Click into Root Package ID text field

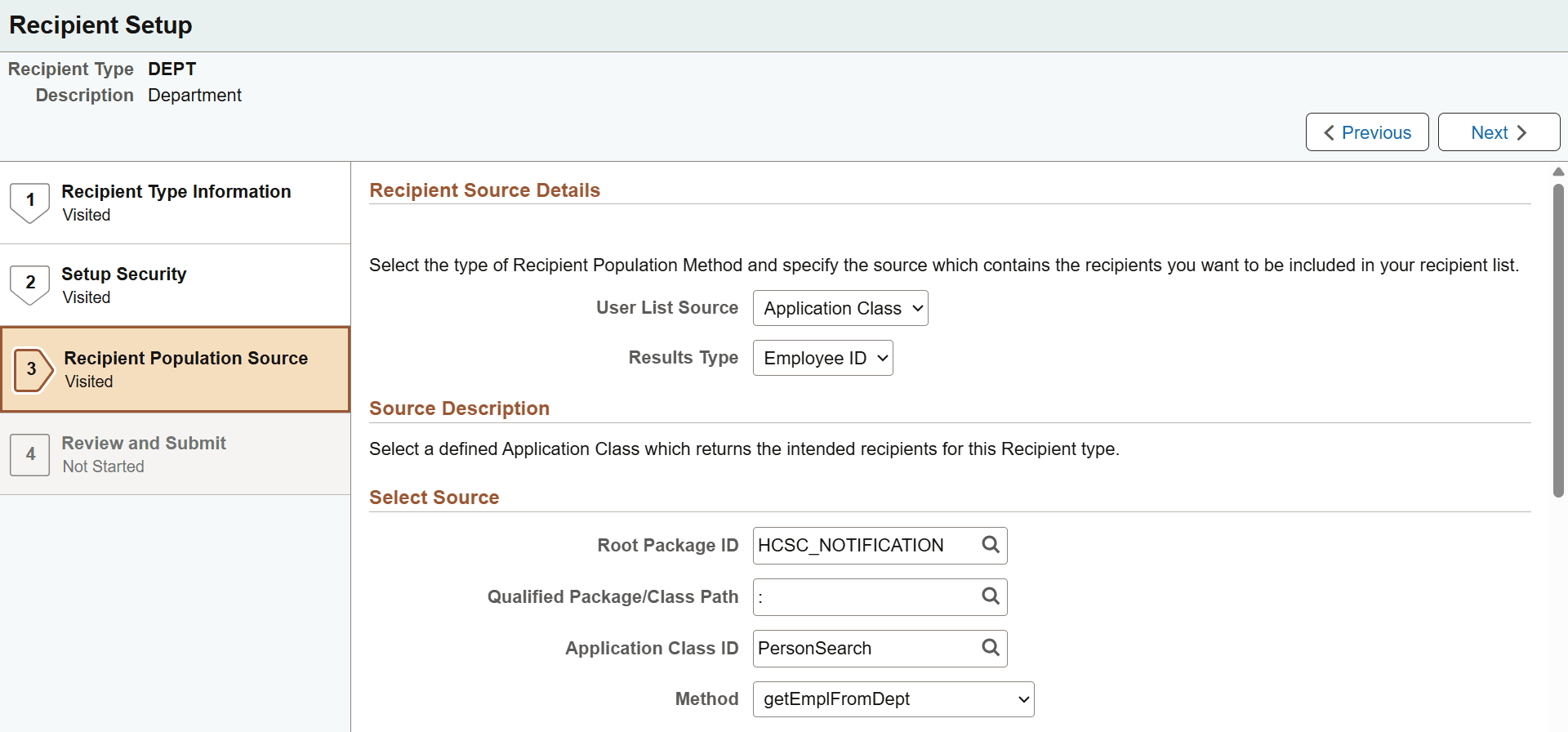(864, 546)
